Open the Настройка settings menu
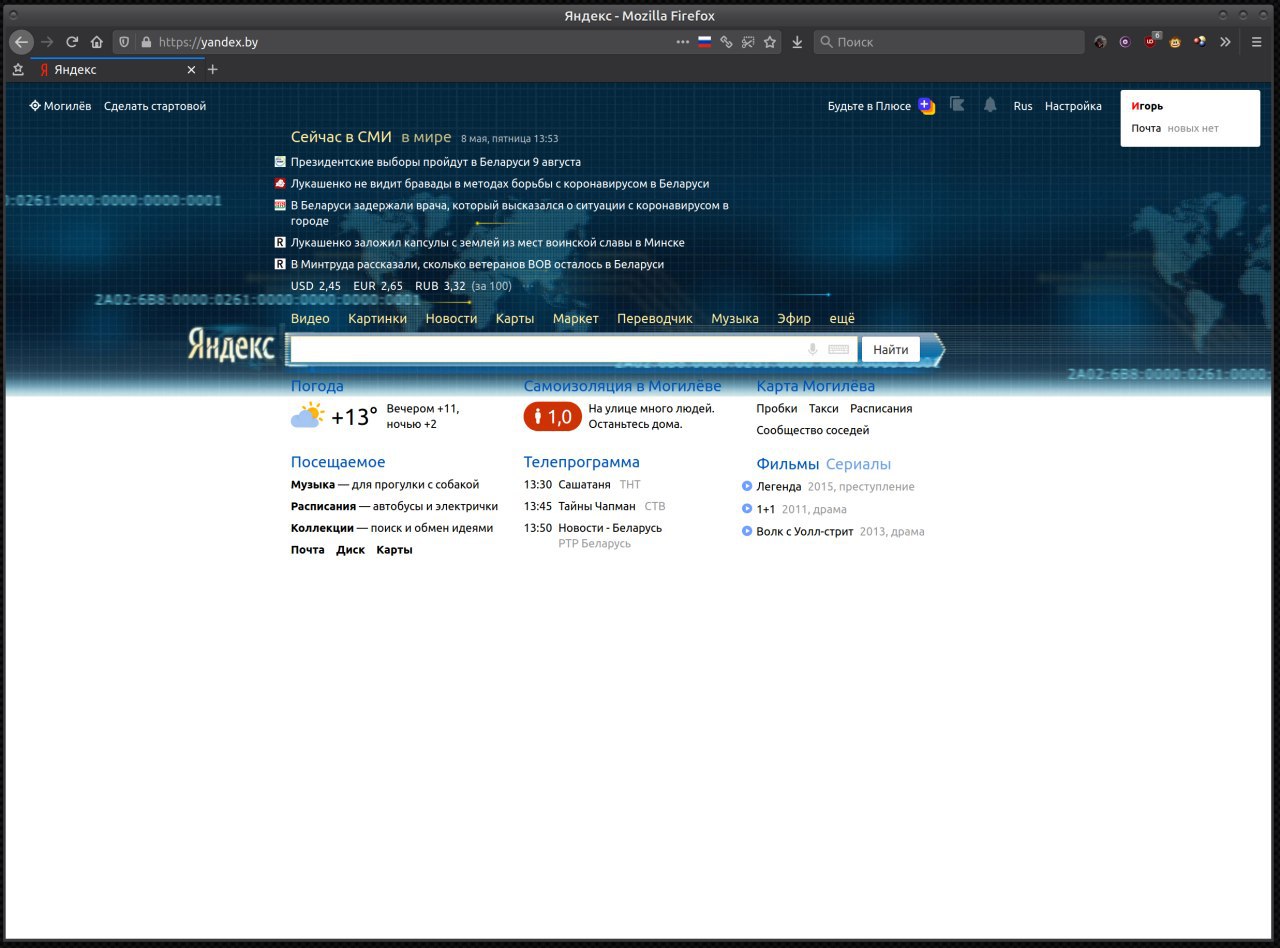1280x948 pixels. point(1073,106)
